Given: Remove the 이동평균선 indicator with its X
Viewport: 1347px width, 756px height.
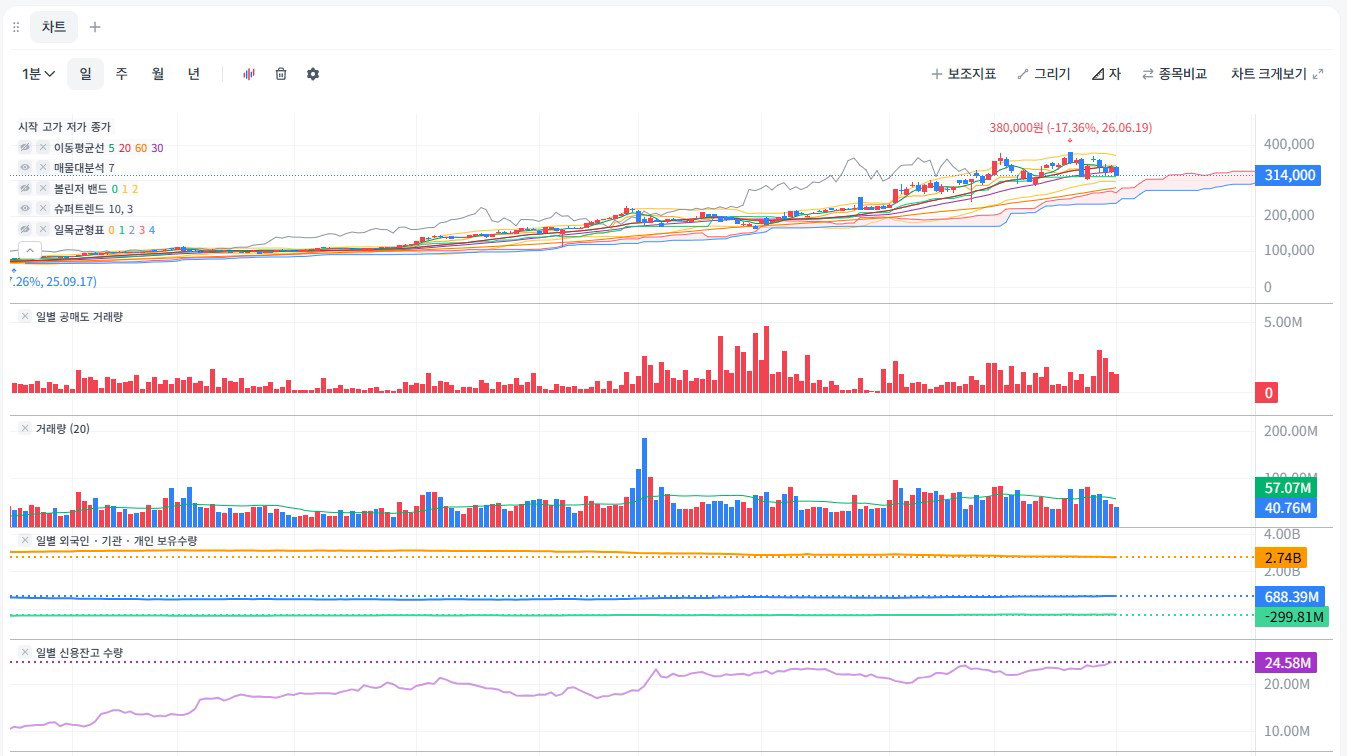Looking at the screenshot, I should [43, 148].
